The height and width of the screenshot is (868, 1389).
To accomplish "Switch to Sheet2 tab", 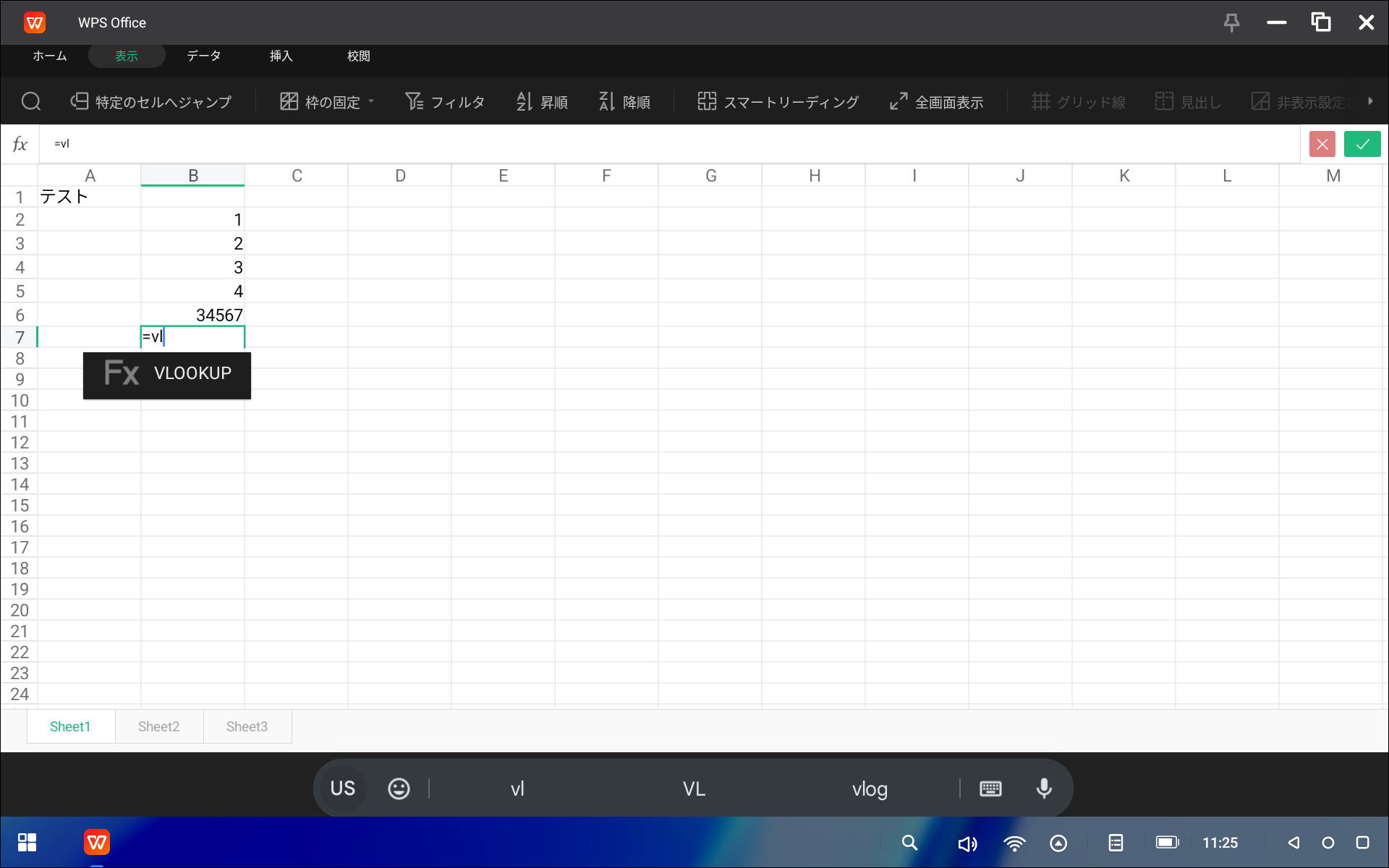I will coord(158,726).
